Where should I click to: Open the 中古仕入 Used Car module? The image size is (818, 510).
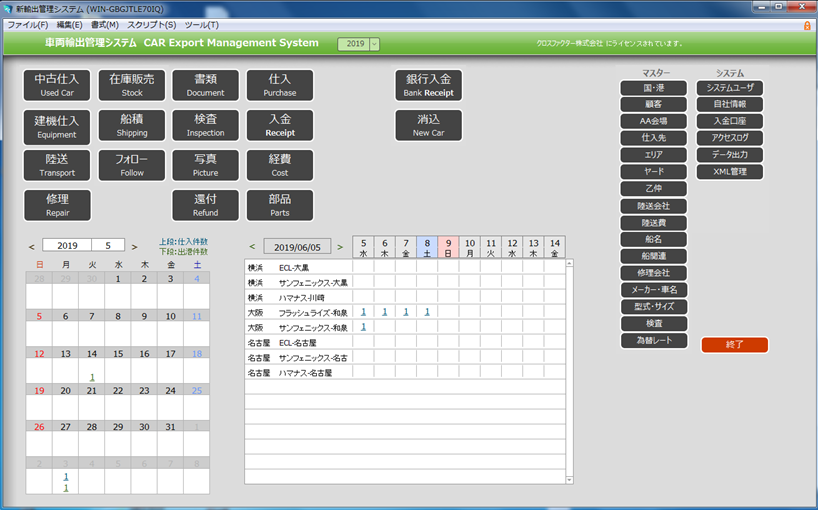click(57, 85)
